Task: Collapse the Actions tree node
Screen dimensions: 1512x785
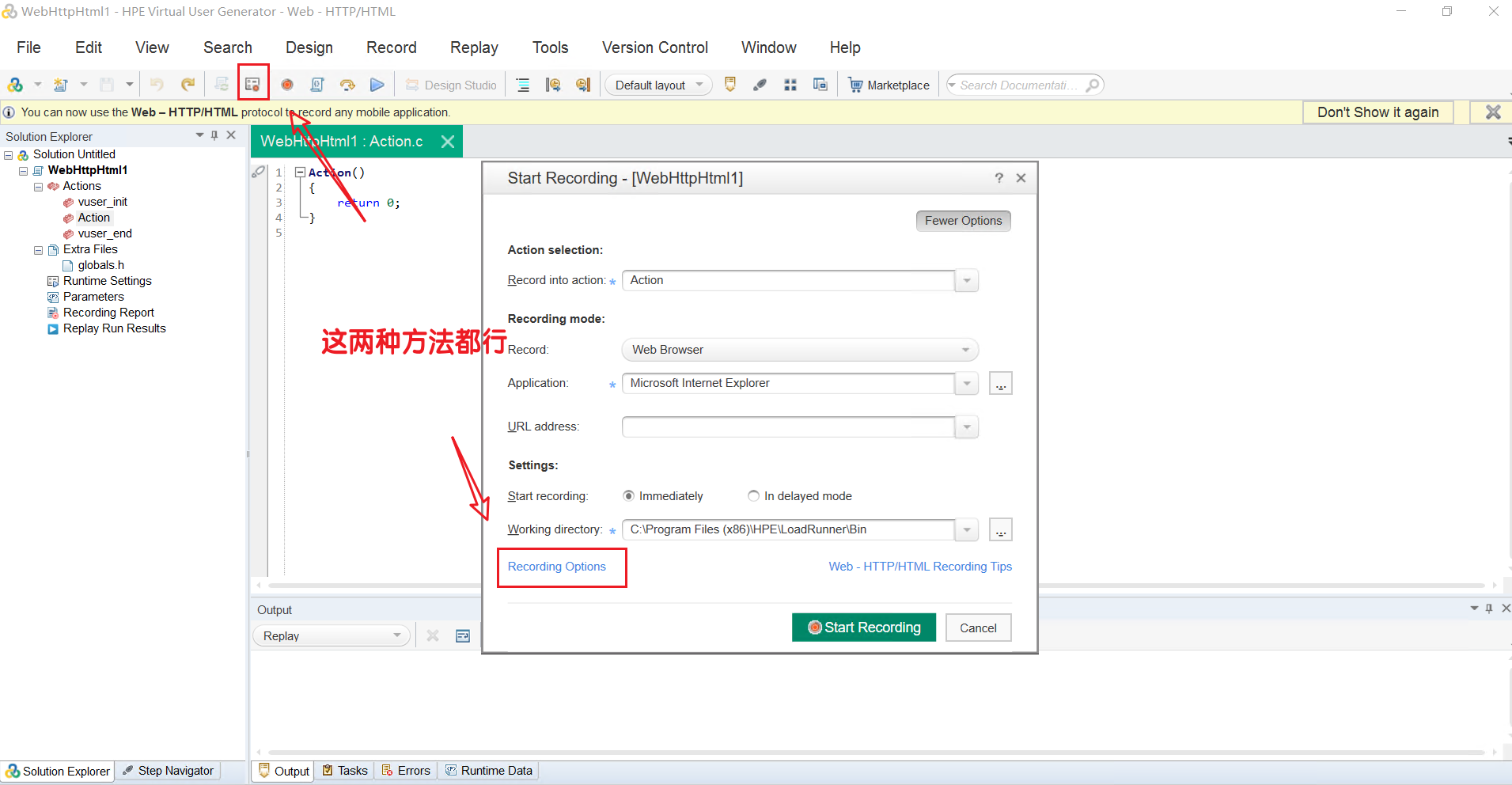Action: 38,187
